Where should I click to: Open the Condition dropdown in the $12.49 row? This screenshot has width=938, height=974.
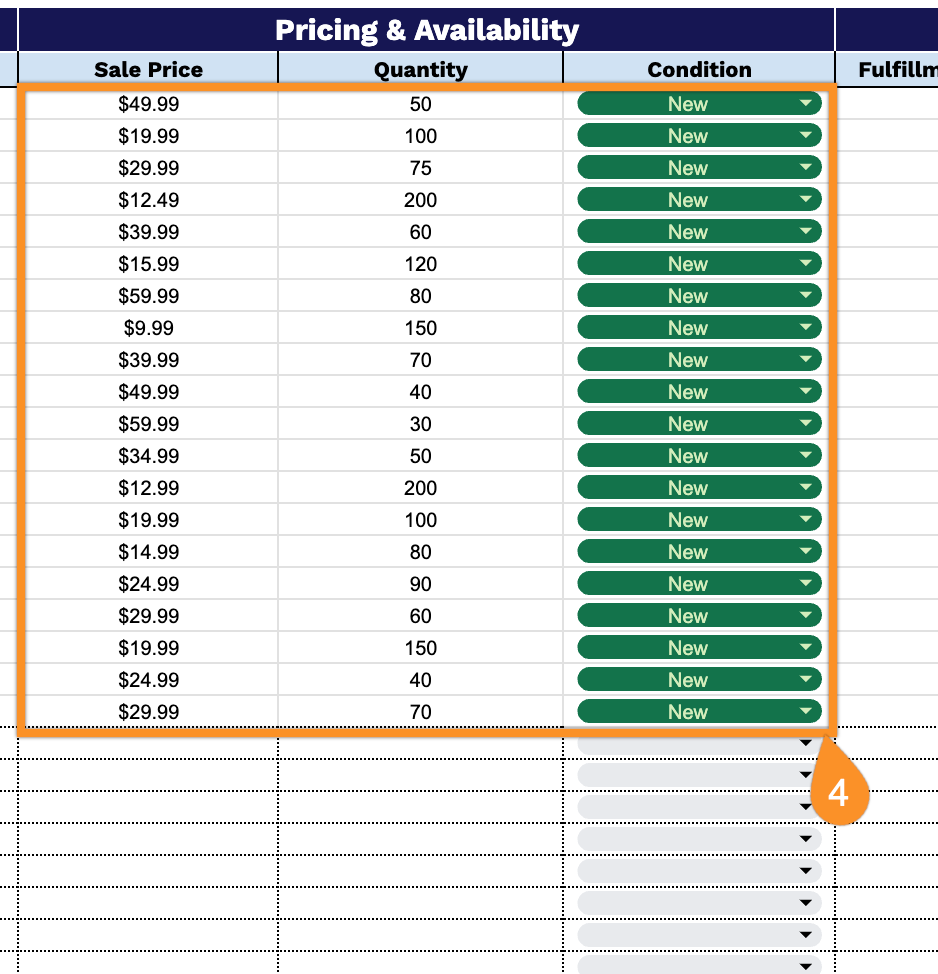click(x=806, y=200)
